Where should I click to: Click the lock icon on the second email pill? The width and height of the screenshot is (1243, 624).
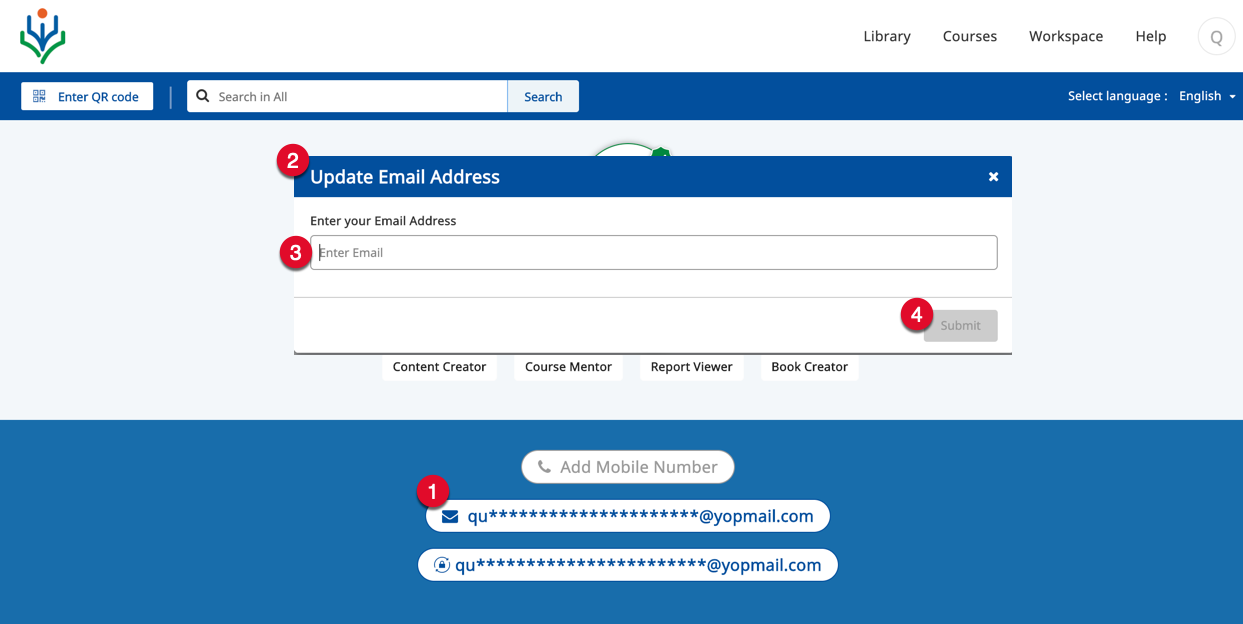tap(441, 566)
